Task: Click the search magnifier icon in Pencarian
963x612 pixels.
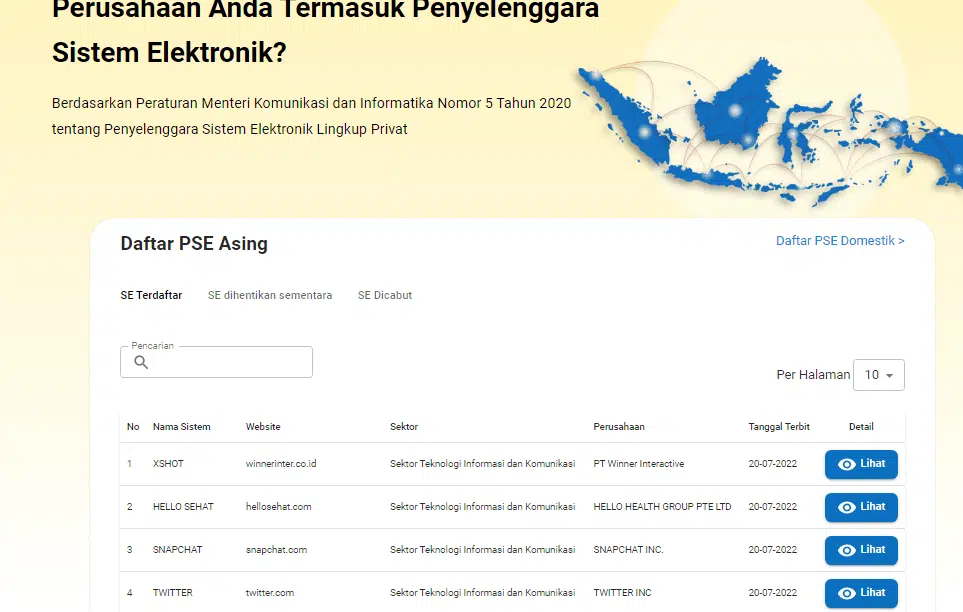Action: pyautogui.click(x=141, y=362)
